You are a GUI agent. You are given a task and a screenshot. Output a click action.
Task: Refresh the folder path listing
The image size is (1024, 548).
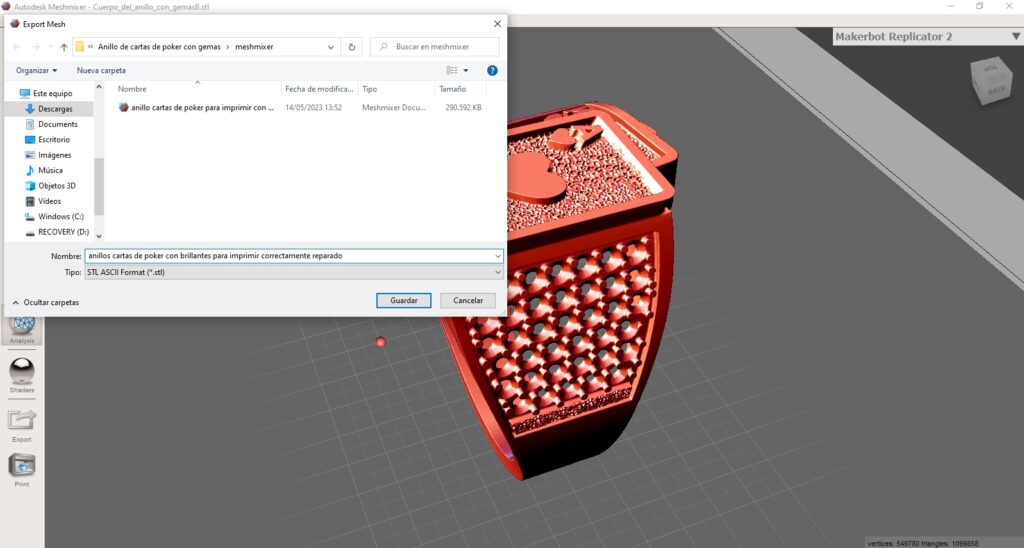point(351,47)
